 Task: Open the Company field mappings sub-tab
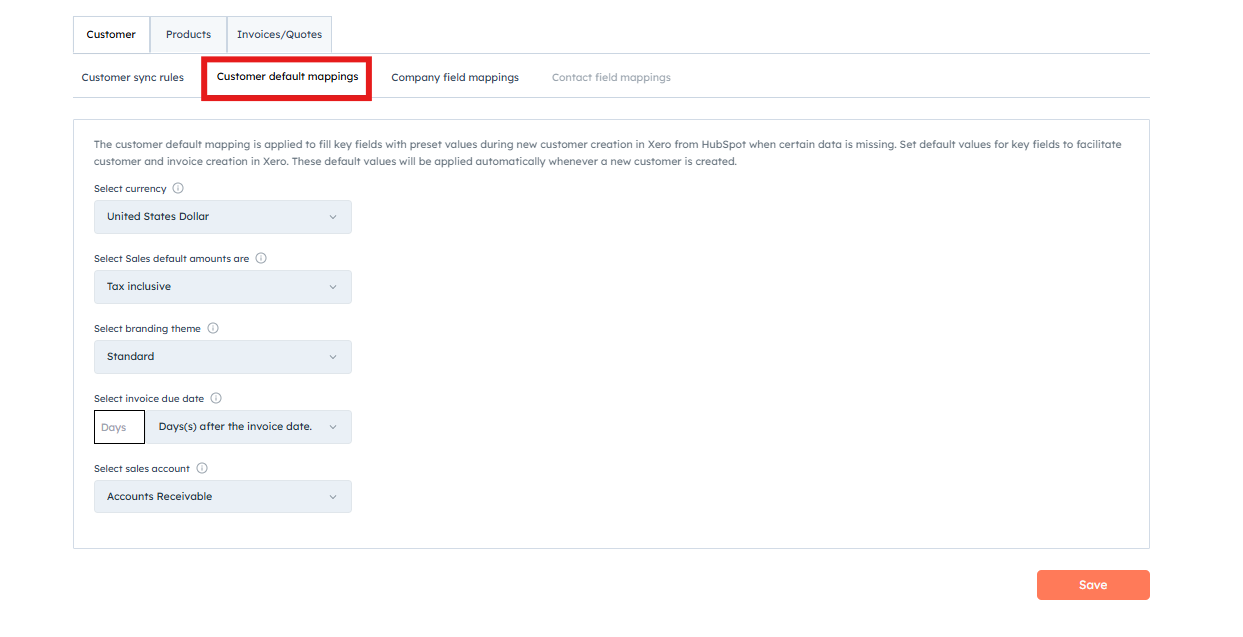click(x=455, y=77)
